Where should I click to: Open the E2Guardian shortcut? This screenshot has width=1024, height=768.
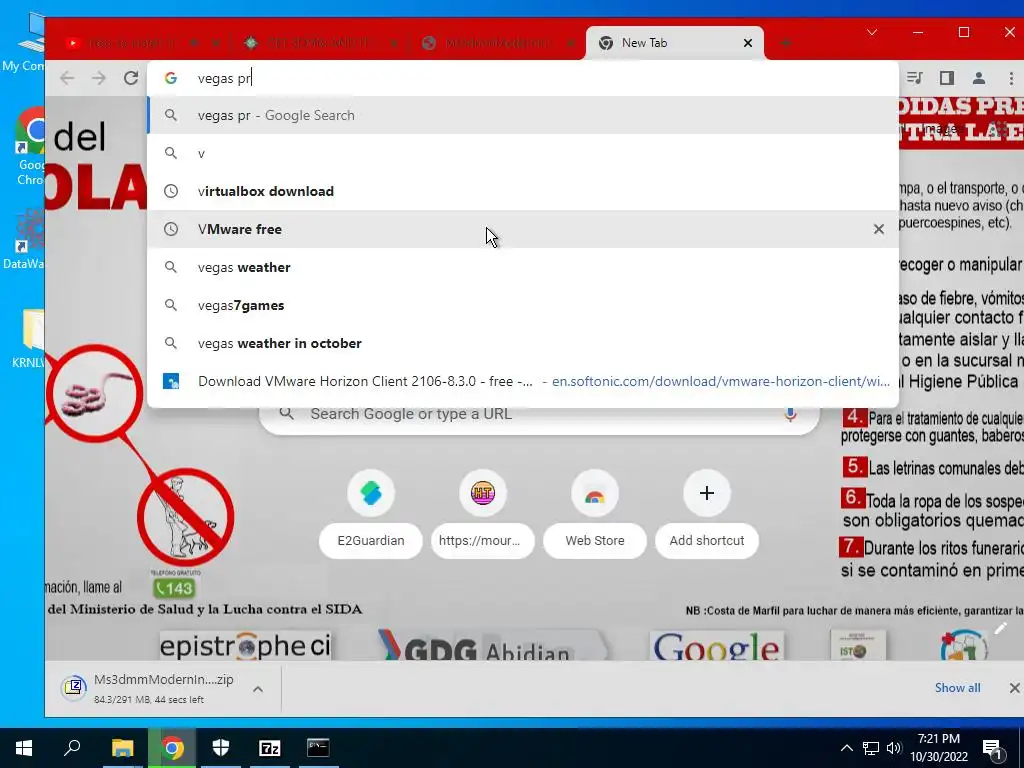point(371,513)
